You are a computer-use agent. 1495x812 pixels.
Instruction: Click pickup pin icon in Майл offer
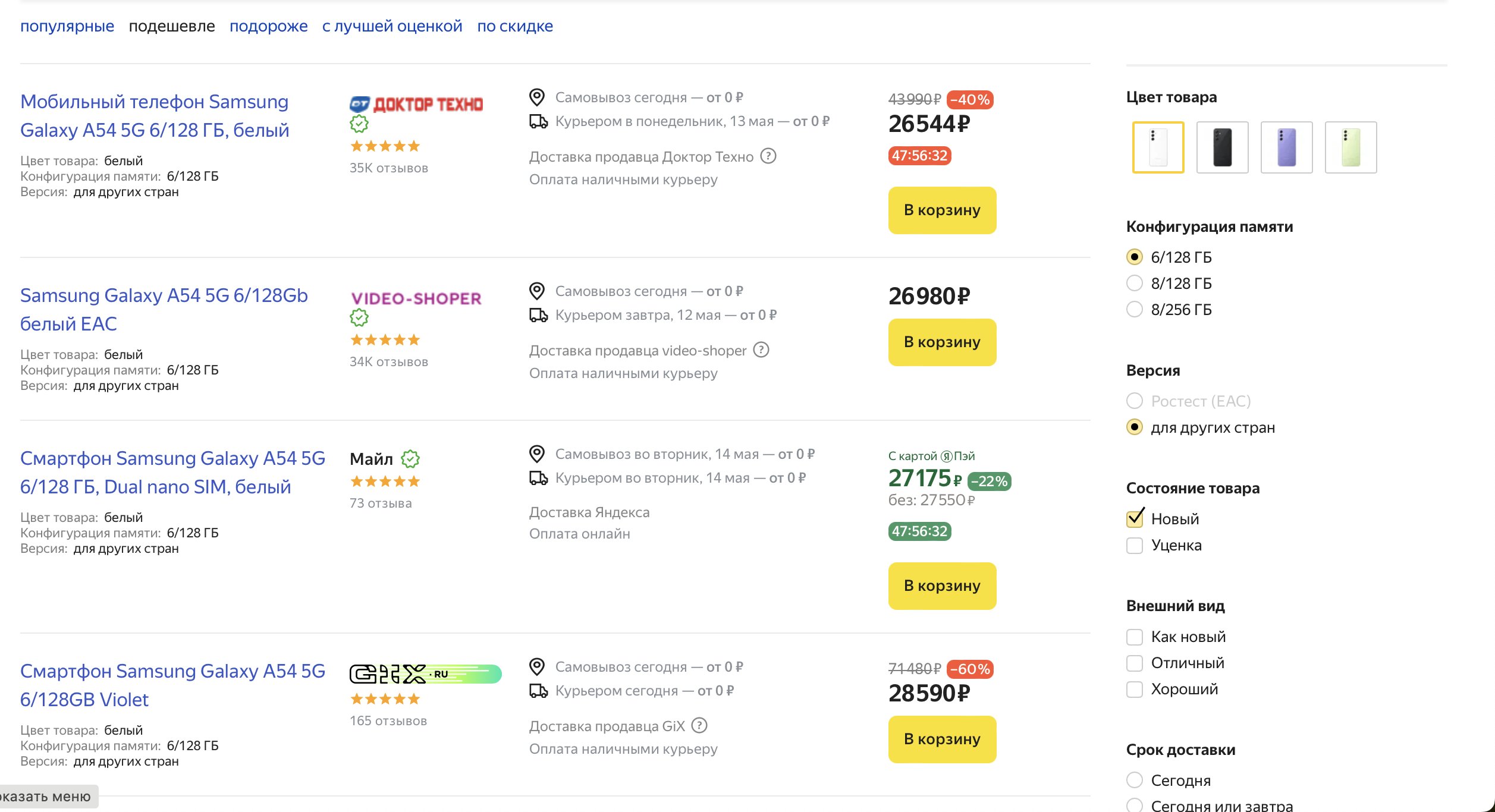coord(537,454)
